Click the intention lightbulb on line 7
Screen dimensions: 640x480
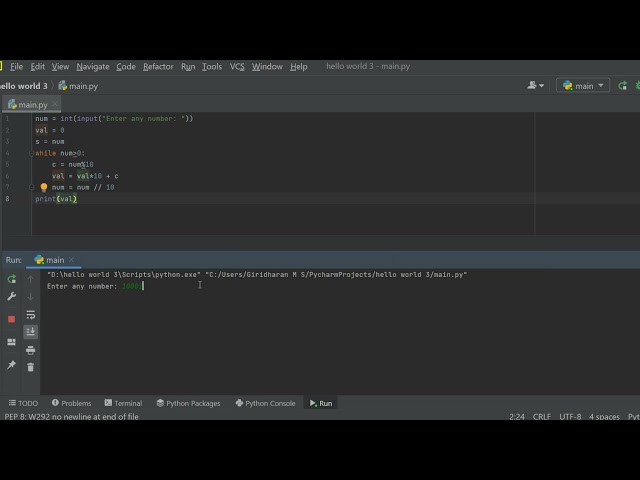tap(44, 187)
